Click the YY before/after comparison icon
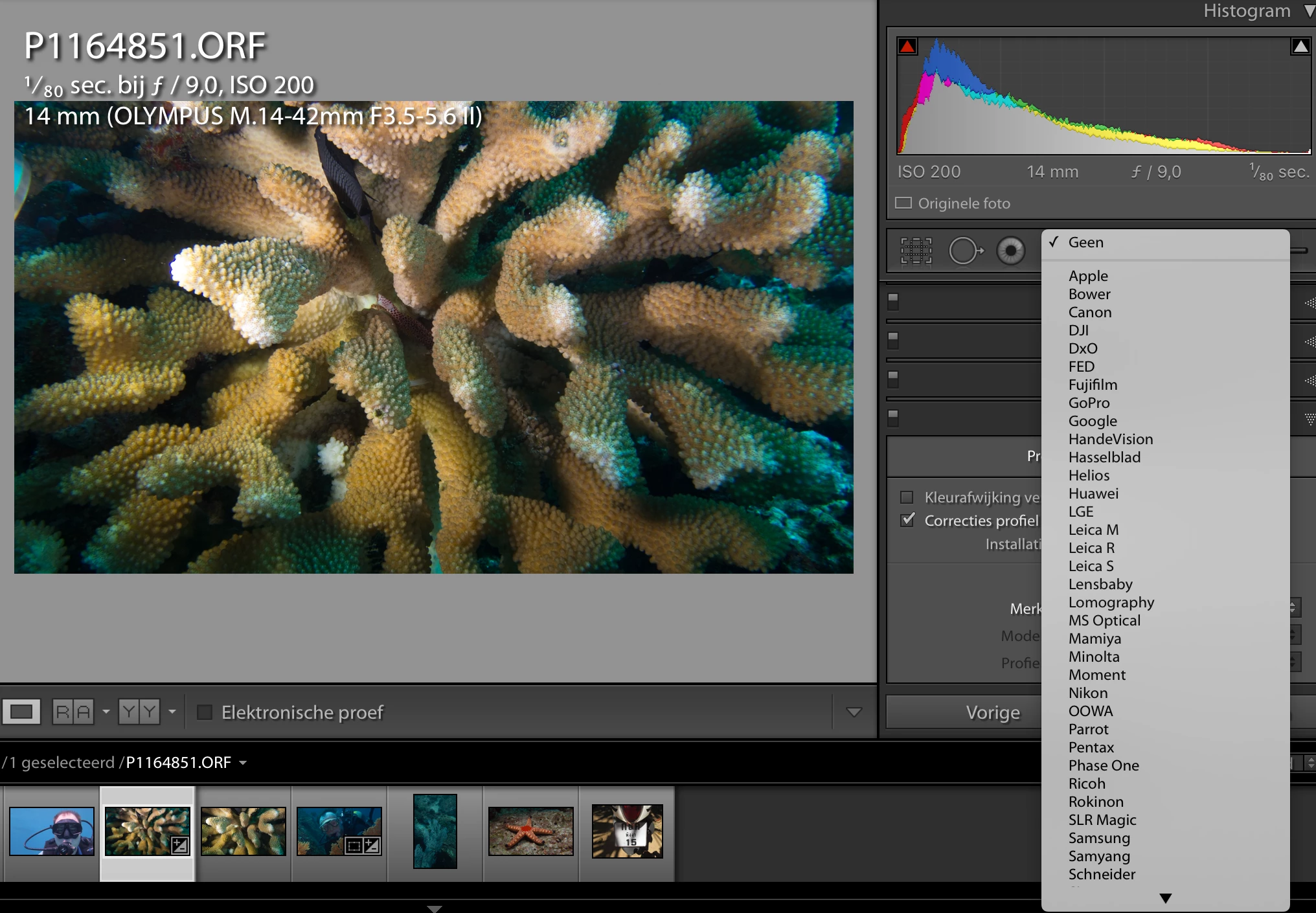The width and height of the screenshot is (1316, 913). coord(139,712)
